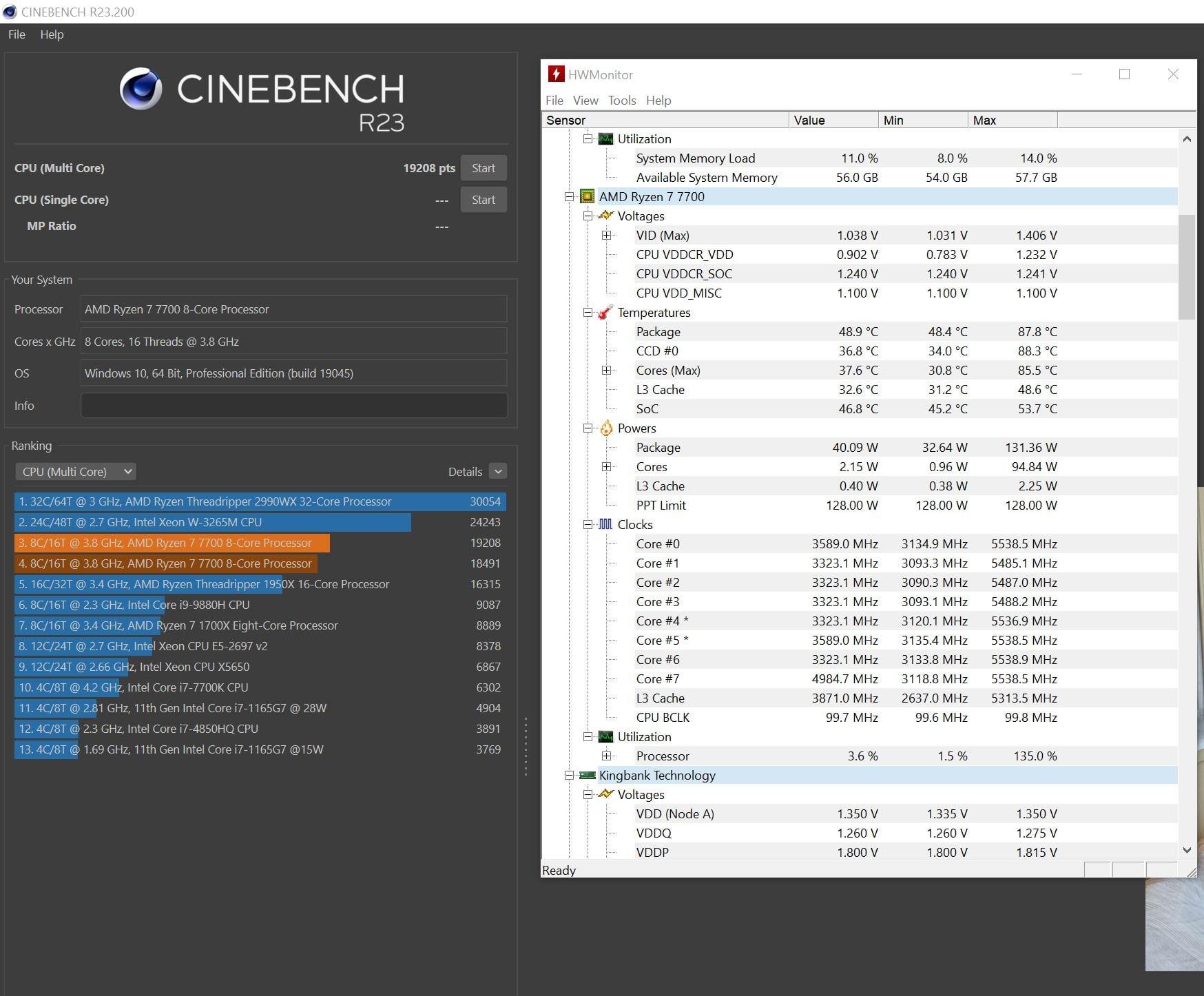Image resolution: width=1204 pixels, height=996 pixels.
Task: Select the Threadripper 1950X ranking entry
Action: [x=260, y=584]
